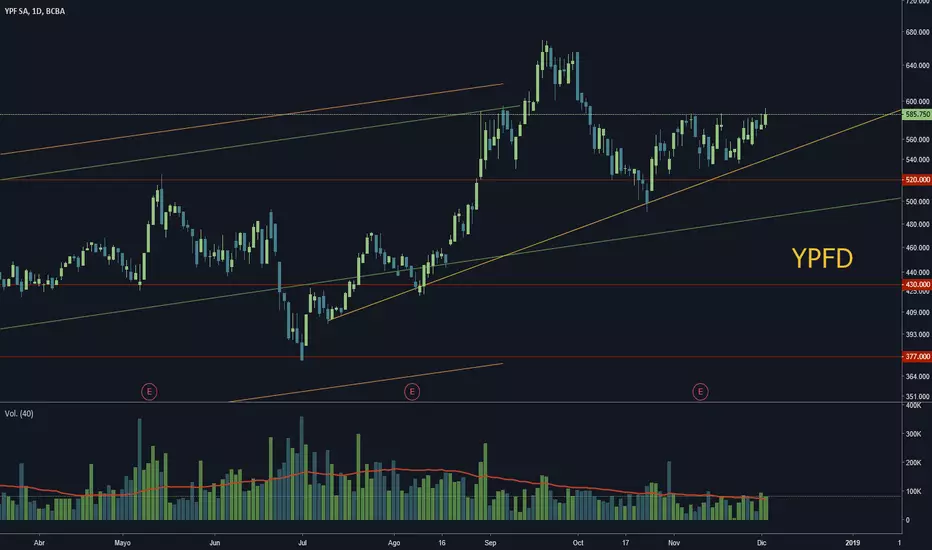Click the 364.000 price axis label

(x=917, y=377)
